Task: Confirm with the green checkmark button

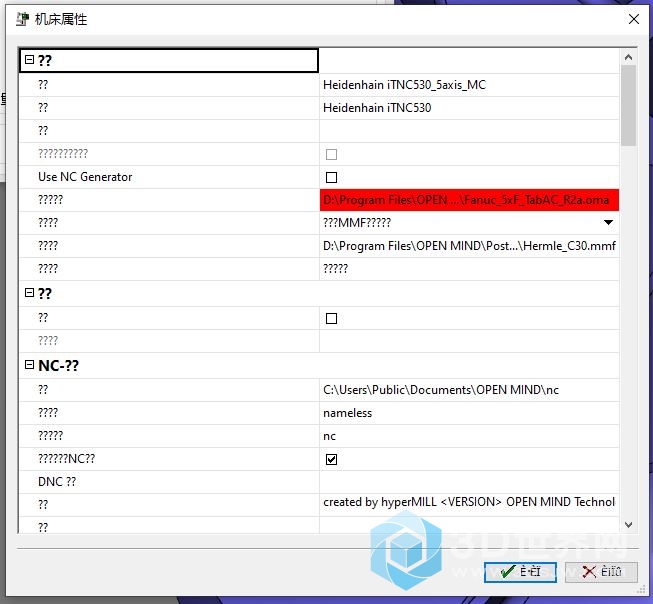Action: pyautogui.click(x=520, y=572)
